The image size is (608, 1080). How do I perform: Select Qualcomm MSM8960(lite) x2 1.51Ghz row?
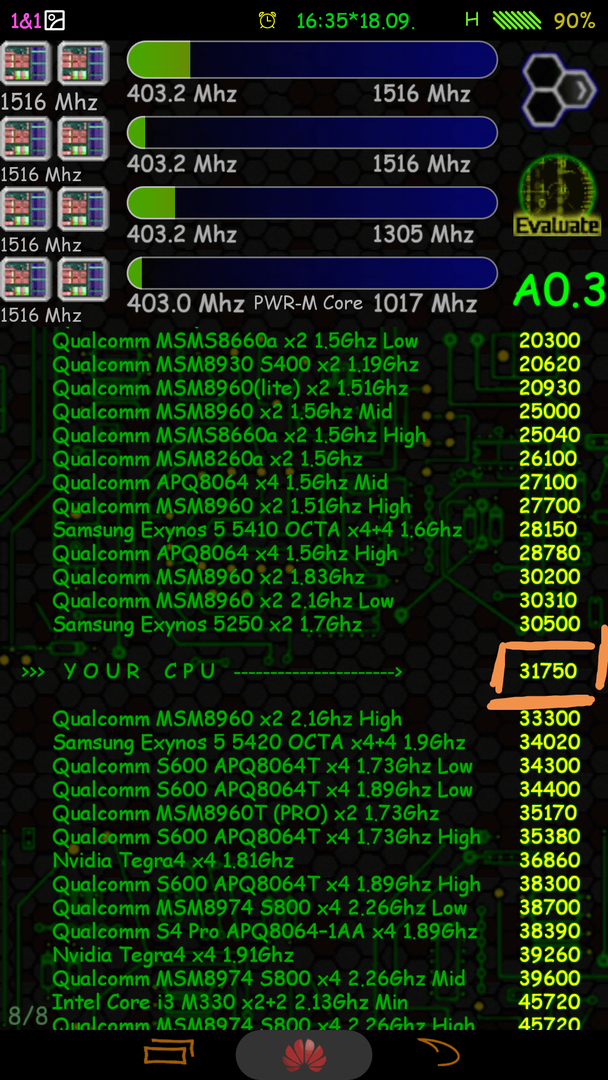[x=317, y=388]
